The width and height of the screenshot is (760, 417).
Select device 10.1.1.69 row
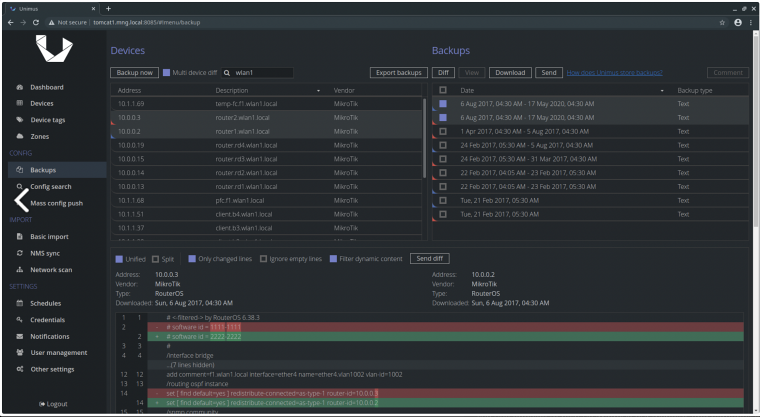tap(267, 104)
